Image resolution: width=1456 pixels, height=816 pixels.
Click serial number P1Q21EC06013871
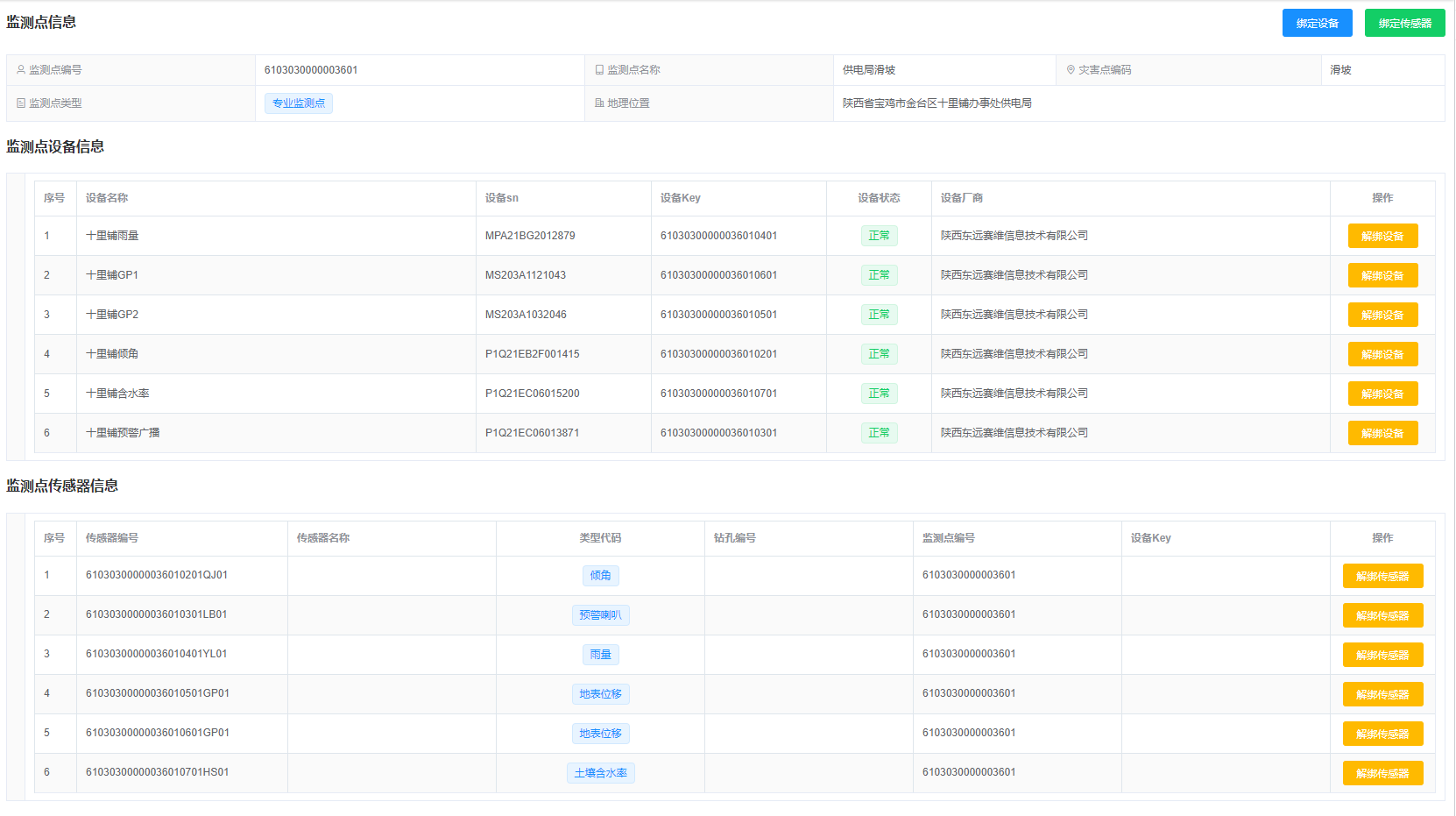[x=533, y=433]
